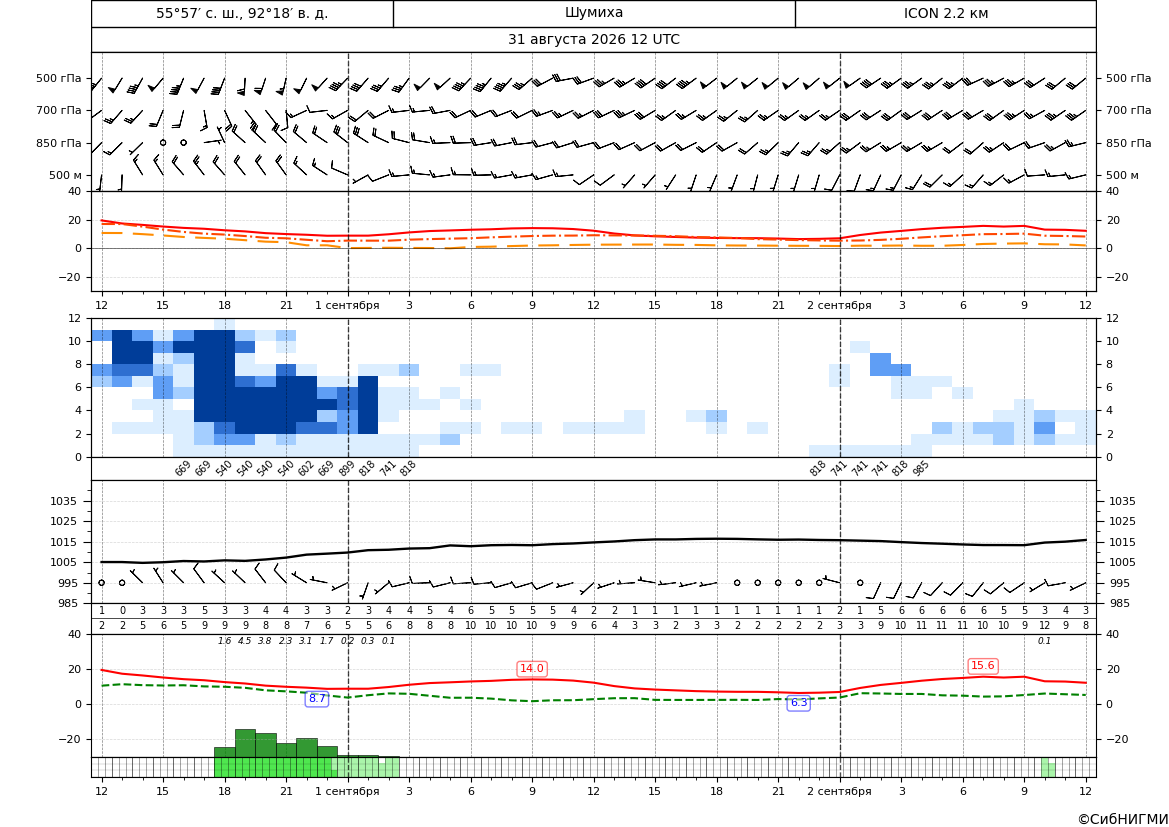Click the coordinates header cell 55°57′ с. ш.
This screenshot has width=1169, height=827.
tap(242, 13)
